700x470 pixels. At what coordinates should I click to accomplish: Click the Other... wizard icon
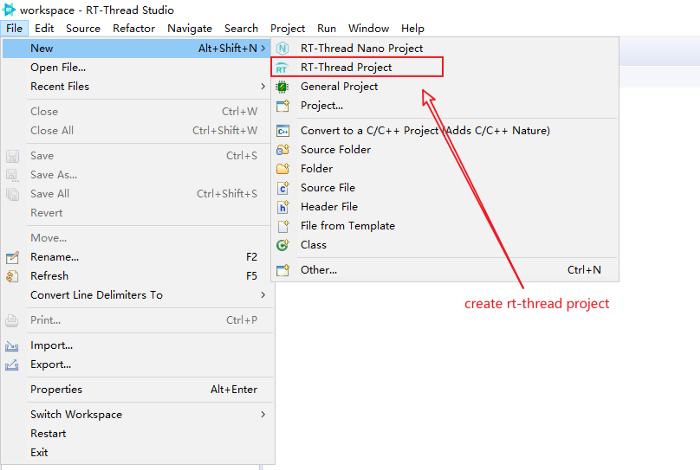click(283, 270)
